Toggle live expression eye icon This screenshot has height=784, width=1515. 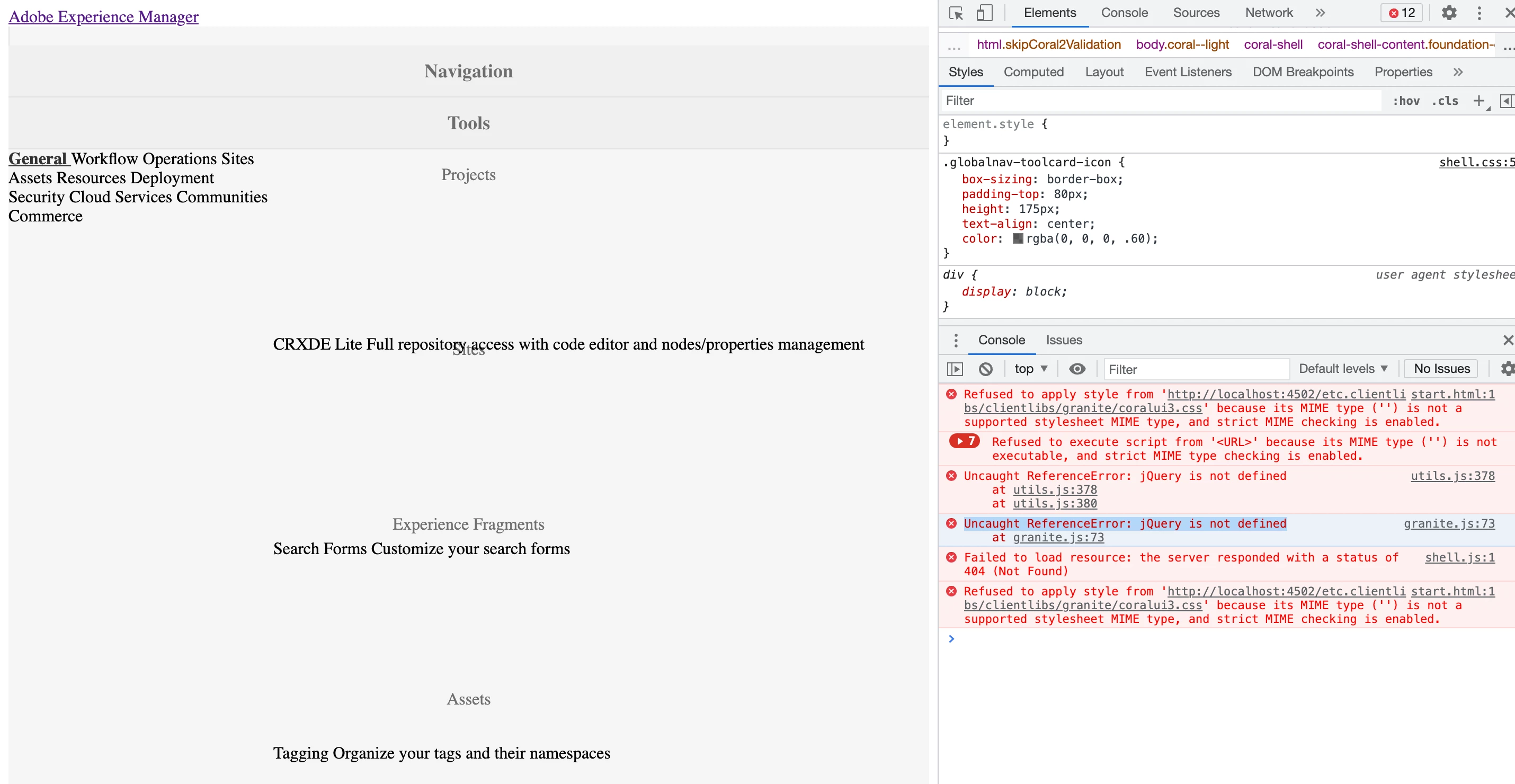[1077, 369]
